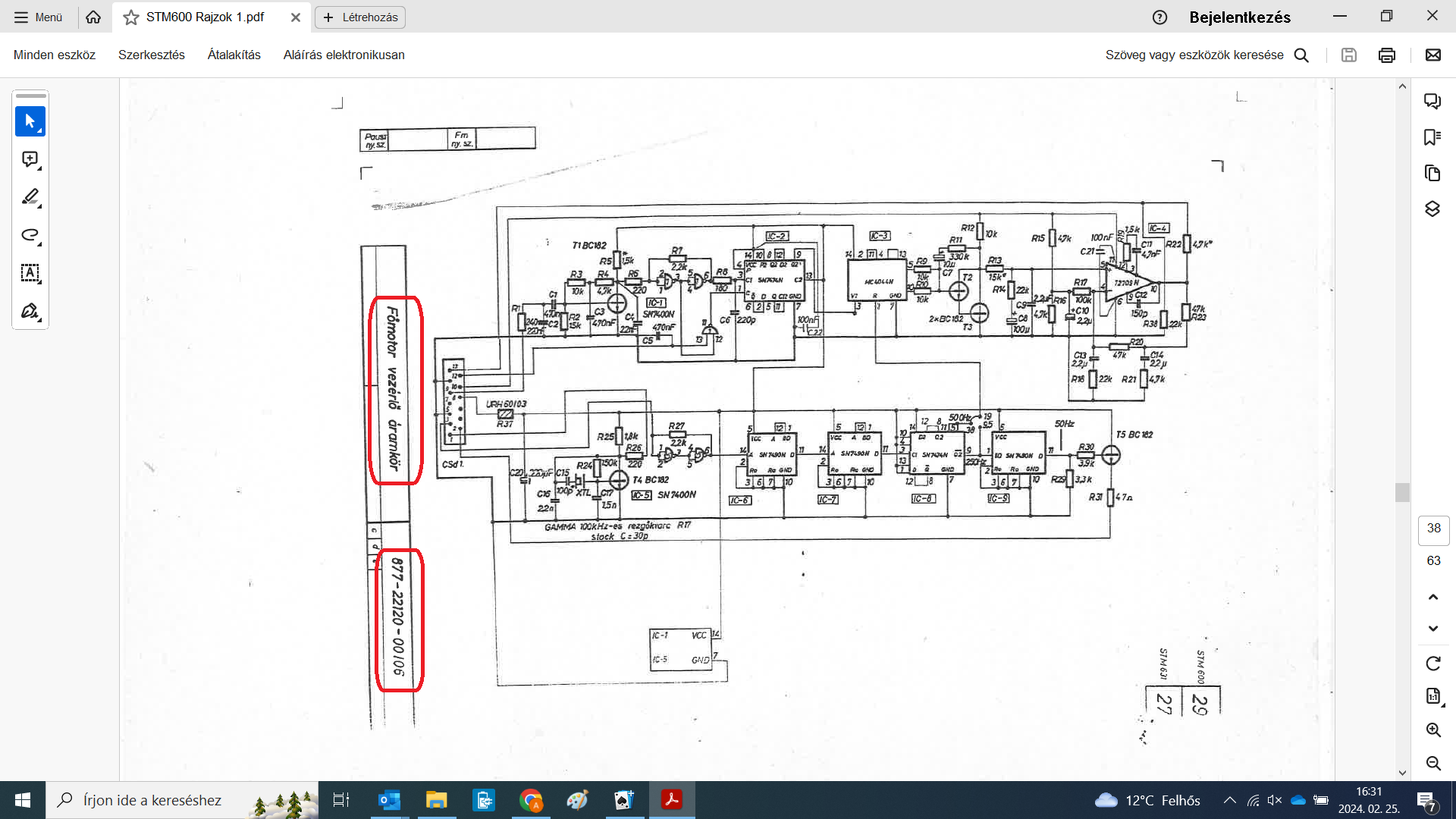Click the Létrehozás button
Image resolution: width=1456 pixels, height=819 pixels.
click(360, 17)
